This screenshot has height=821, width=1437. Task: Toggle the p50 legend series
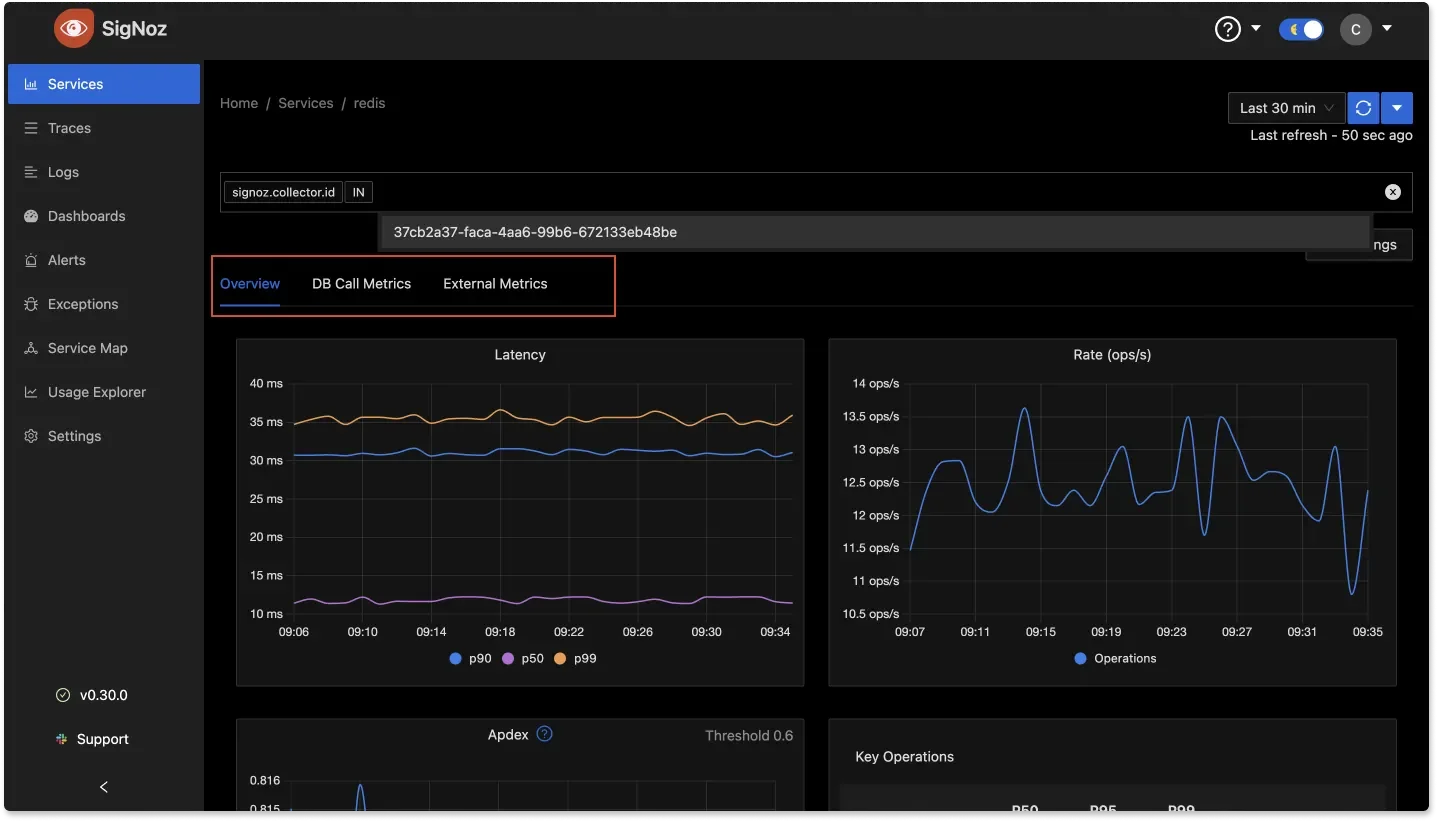click(x=523, y=658)
